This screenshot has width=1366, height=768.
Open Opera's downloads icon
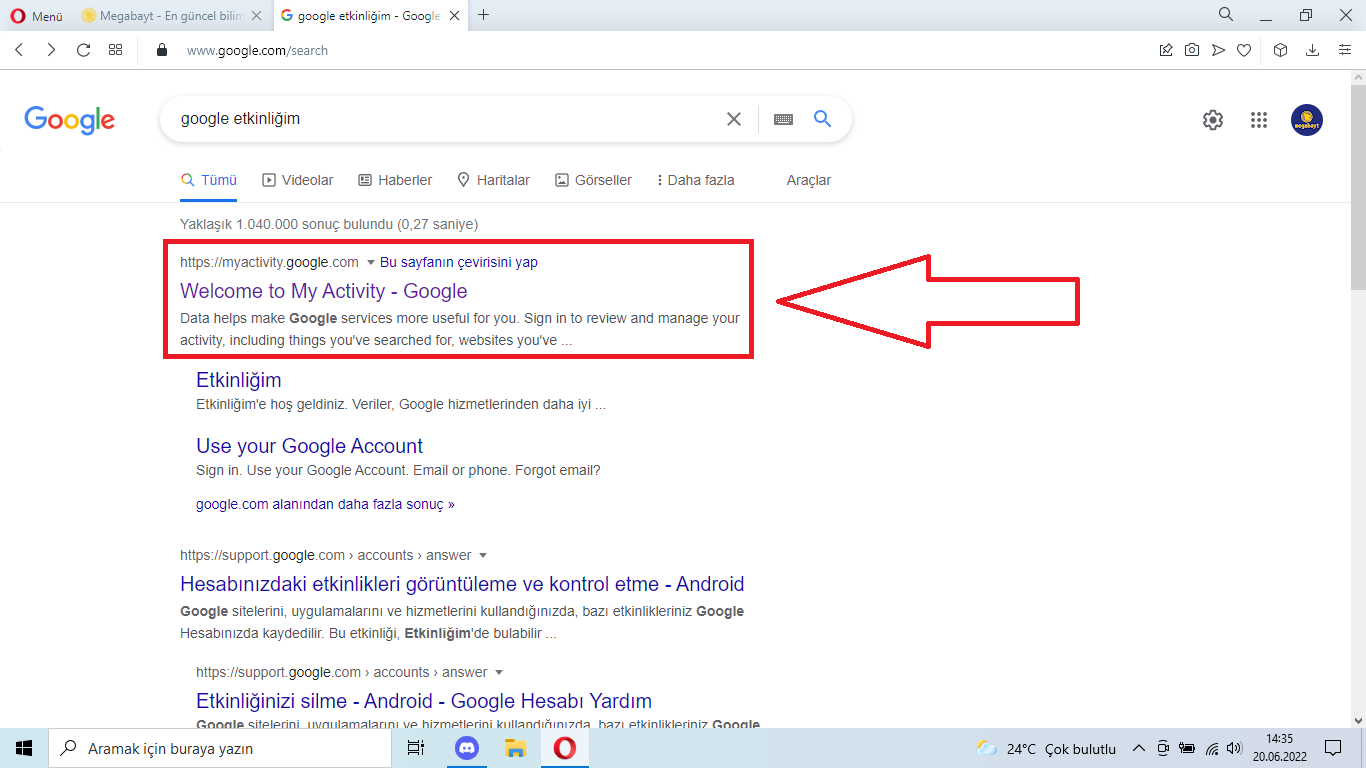click(x=1311, y=49)
